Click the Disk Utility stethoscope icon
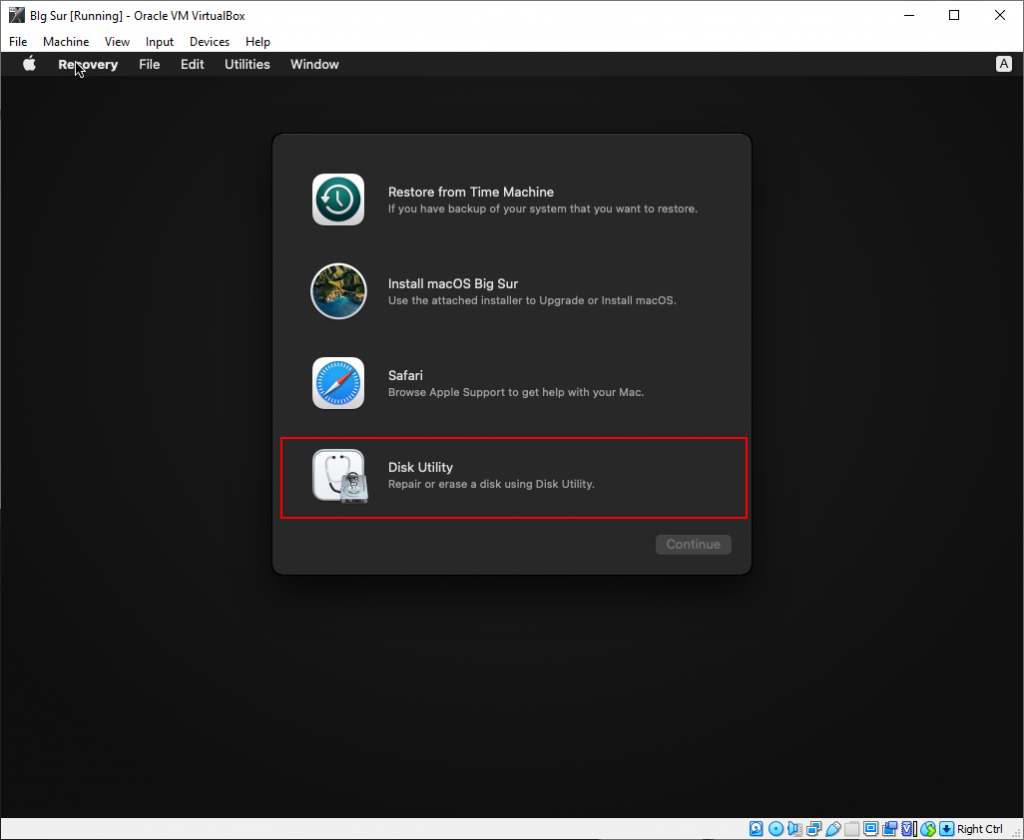1024x840 pixels. click(338, 475)
